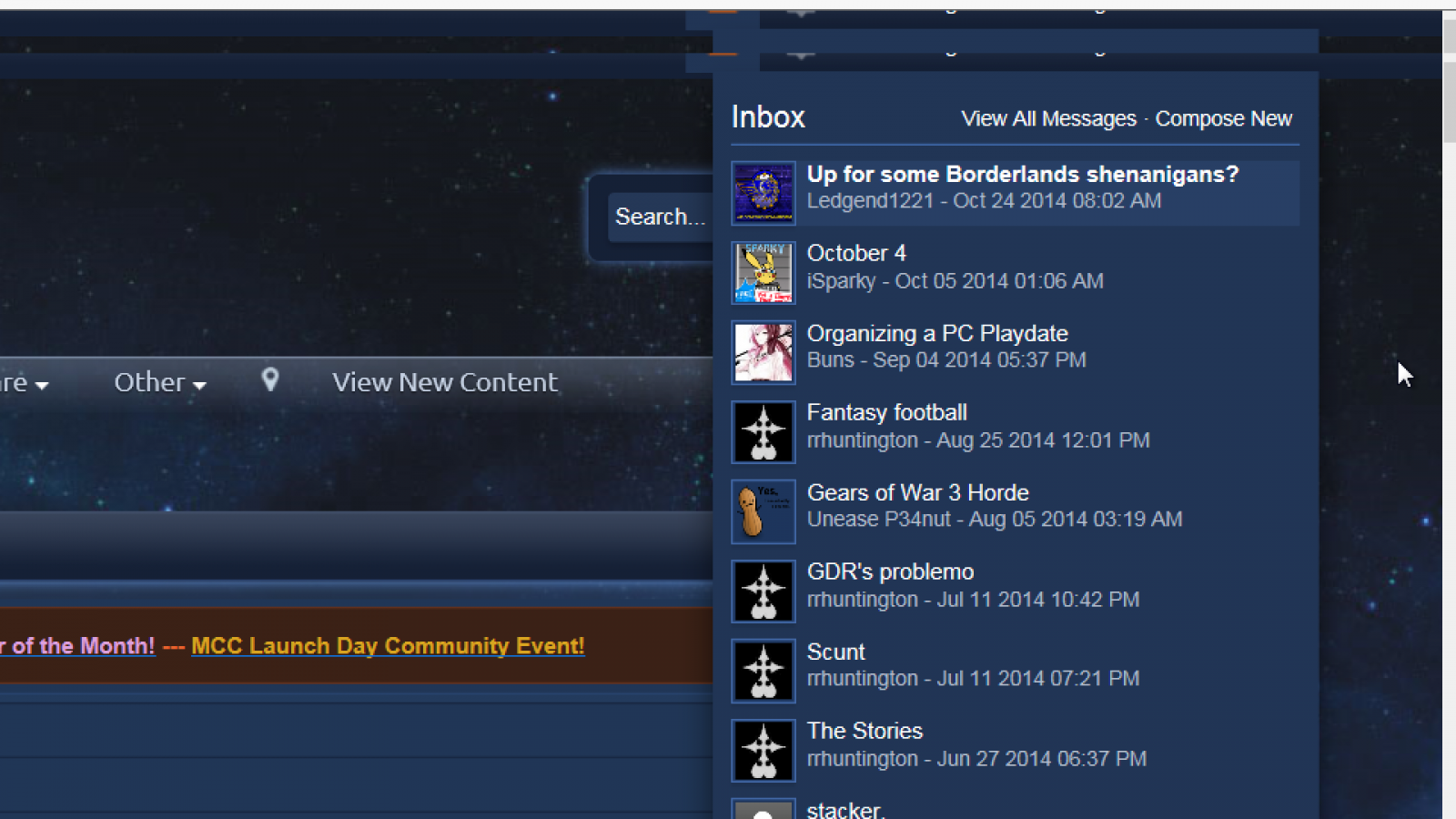Open the 'of the Month!' announcement link
Screen dimensions: 1456x819
point(77,646)
